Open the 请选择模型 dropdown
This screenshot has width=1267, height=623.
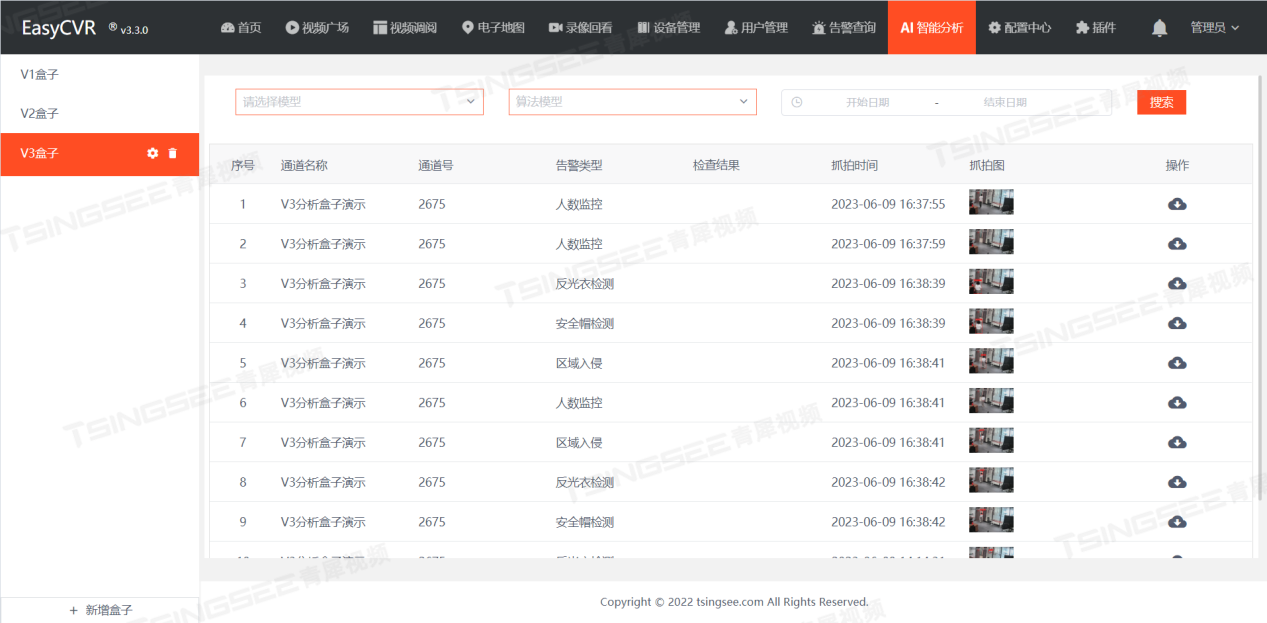[359, 102]
